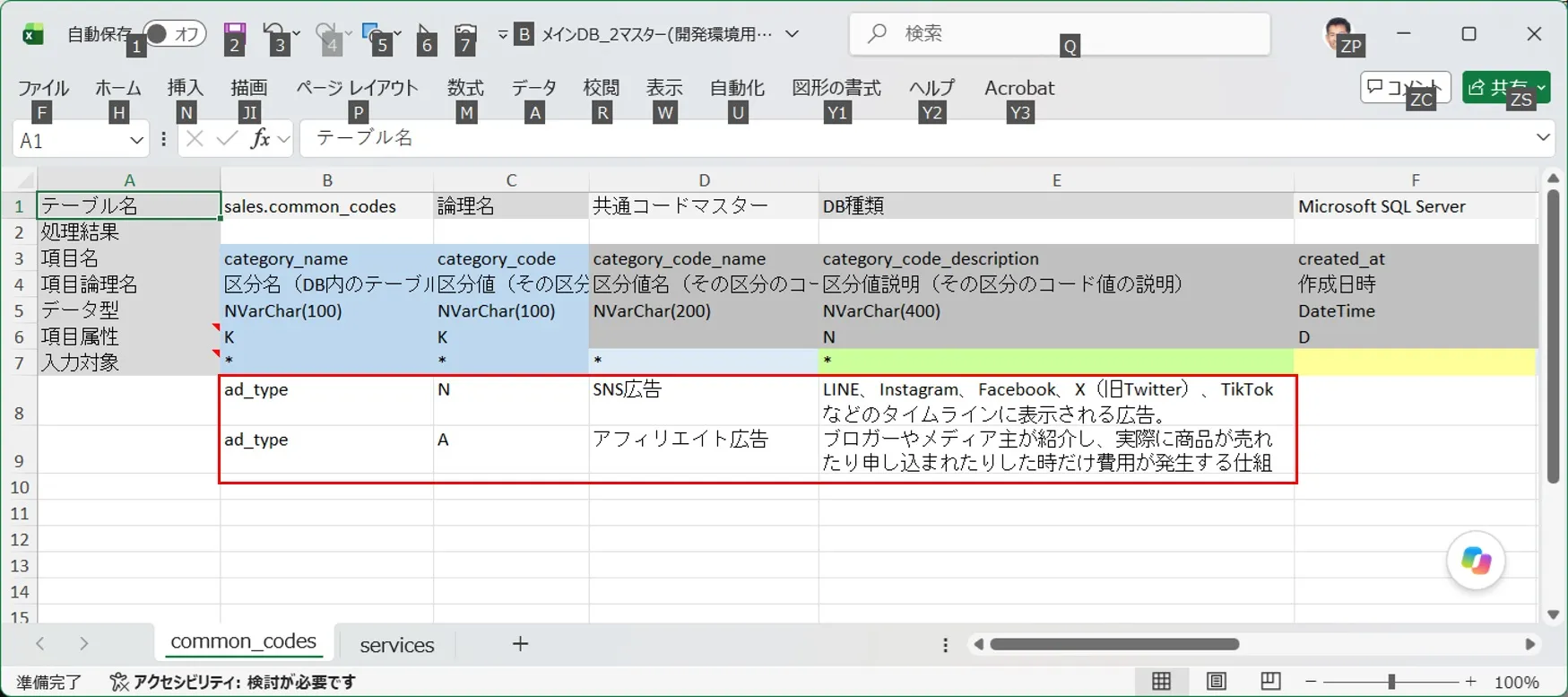
Task: Click the Excel app logo icon
Action: [x=33, y=35]
